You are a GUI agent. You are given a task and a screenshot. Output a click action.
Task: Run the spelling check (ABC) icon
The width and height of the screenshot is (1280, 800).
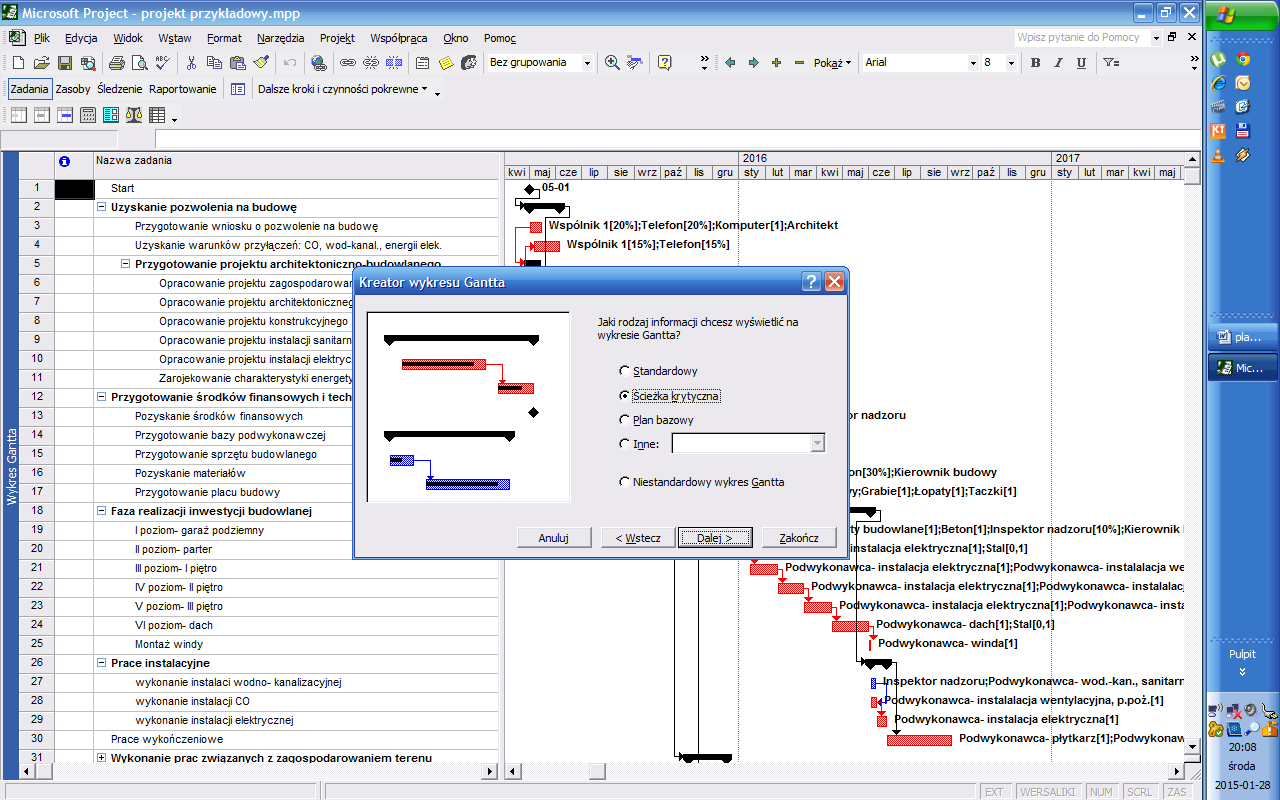pyautogui.click(x=162, y=63)
